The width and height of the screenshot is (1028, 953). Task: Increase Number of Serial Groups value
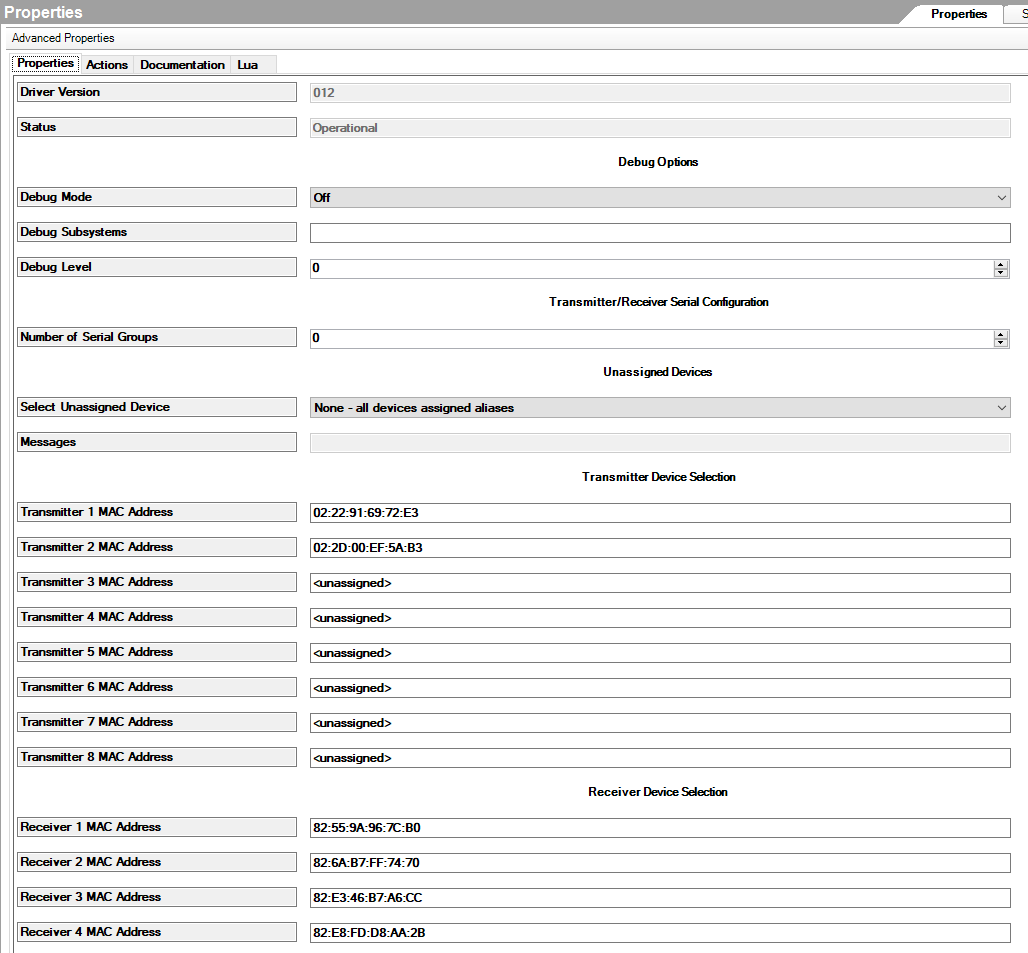(1000, 334)
